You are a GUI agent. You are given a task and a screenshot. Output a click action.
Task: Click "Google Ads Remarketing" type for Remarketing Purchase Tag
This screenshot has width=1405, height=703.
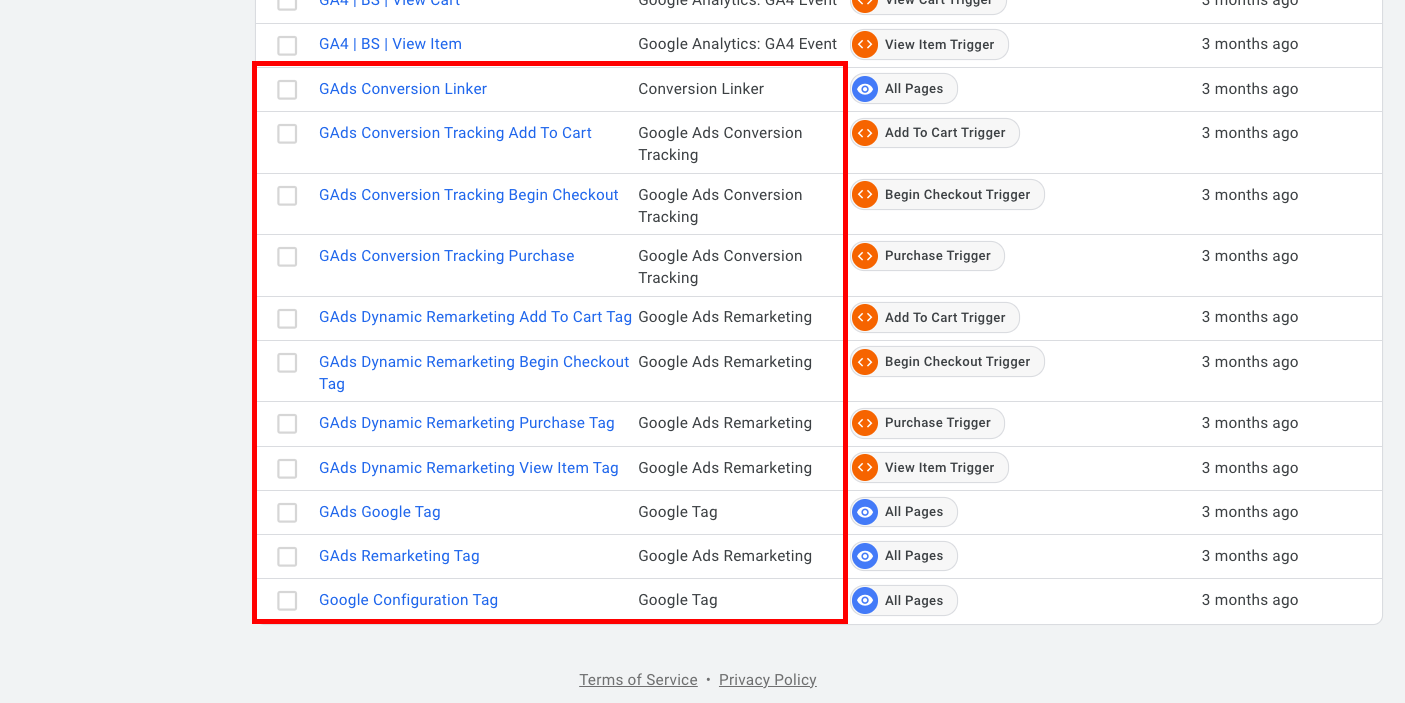coord(725,423)
